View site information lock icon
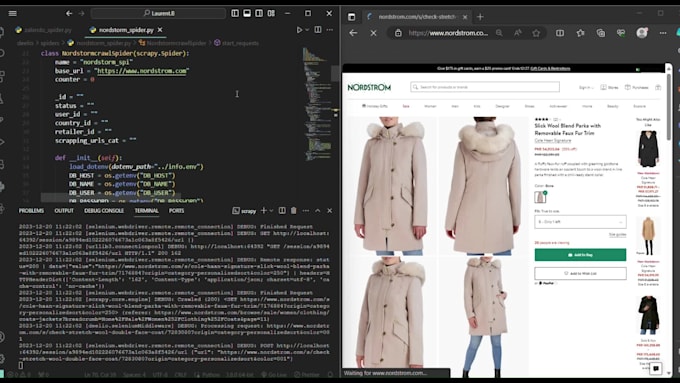680x383 pixels. (398, 33)
